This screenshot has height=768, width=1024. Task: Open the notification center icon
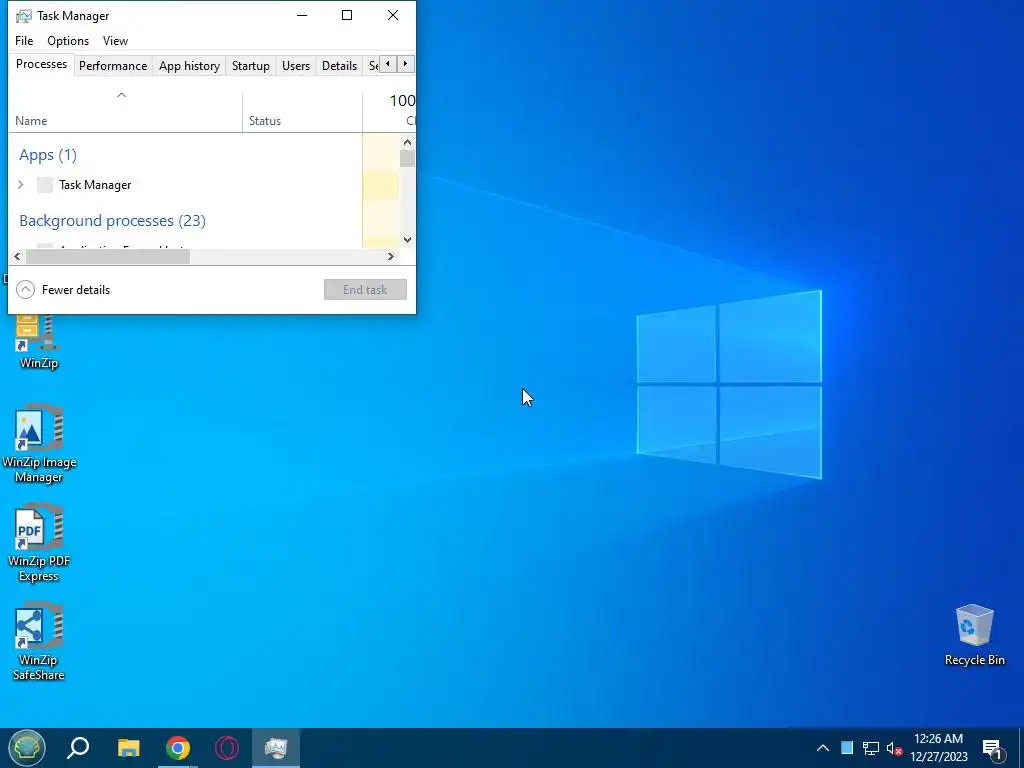click(992, 749)
